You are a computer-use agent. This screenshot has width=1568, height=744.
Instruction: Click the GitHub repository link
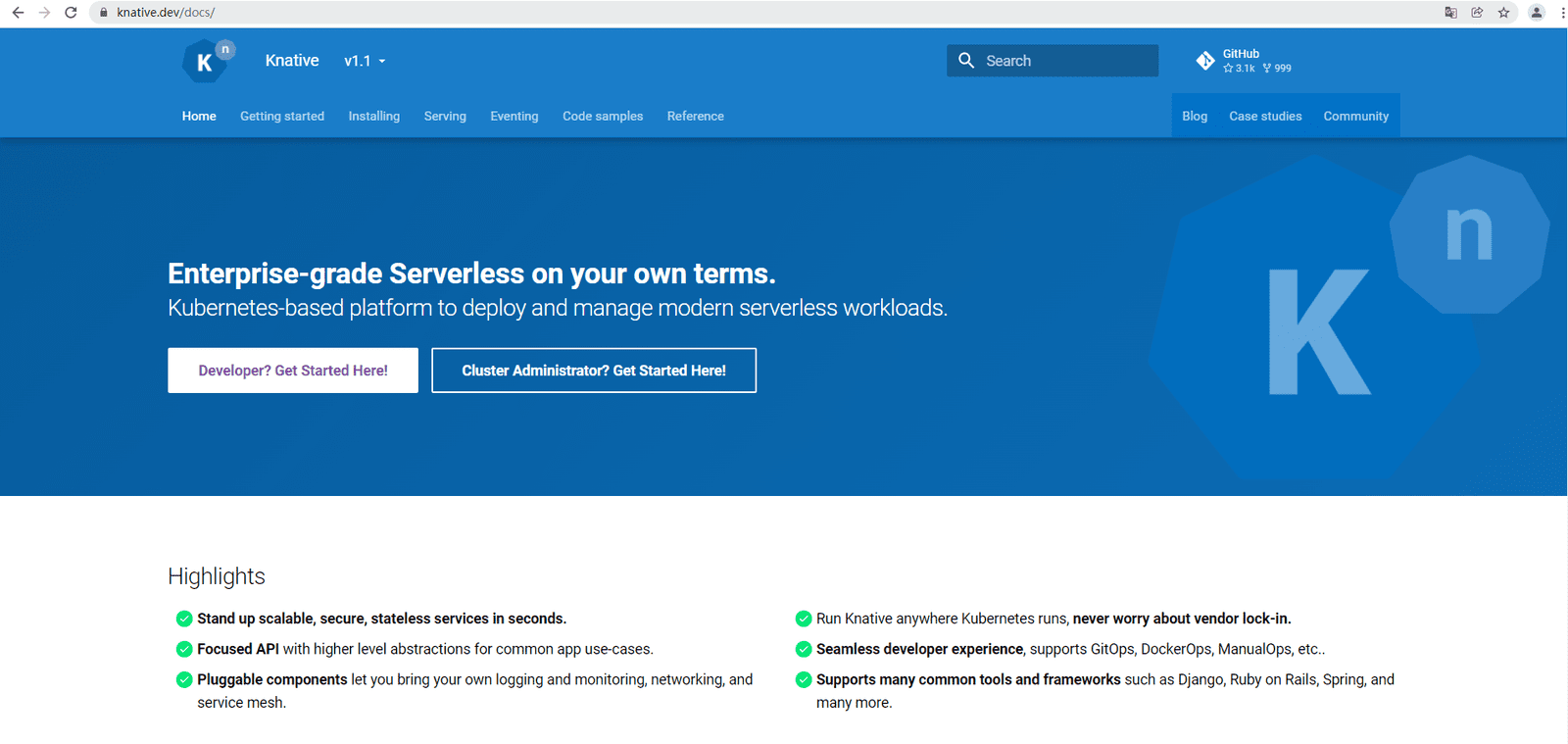[x=1244, y=61]
